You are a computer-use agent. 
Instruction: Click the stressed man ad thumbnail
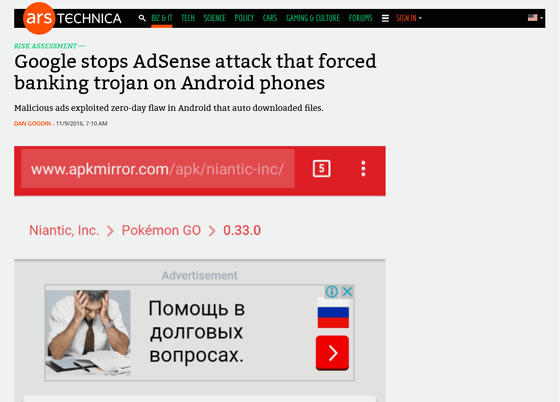point(88,332)
